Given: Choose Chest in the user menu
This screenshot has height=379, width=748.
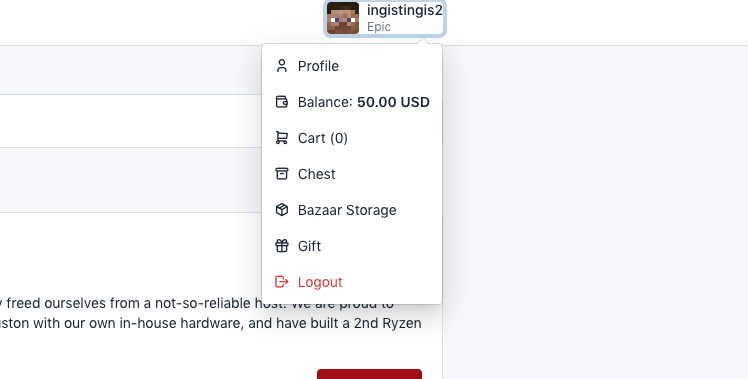Looking at the screenshot, I should pos(352,174).
